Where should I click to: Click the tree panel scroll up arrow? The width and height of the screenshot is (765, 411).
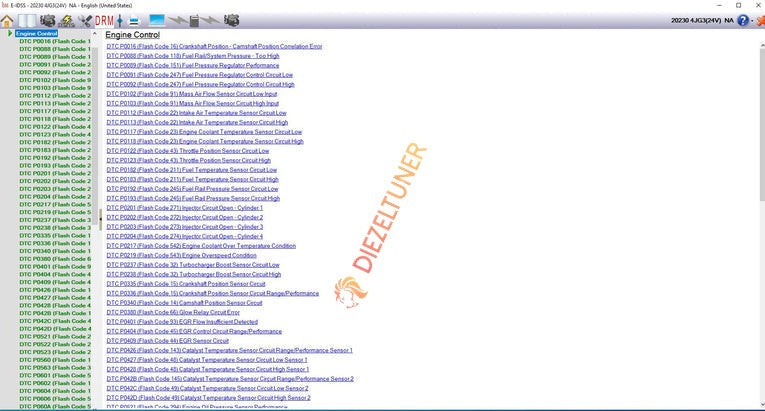[95, 34]
